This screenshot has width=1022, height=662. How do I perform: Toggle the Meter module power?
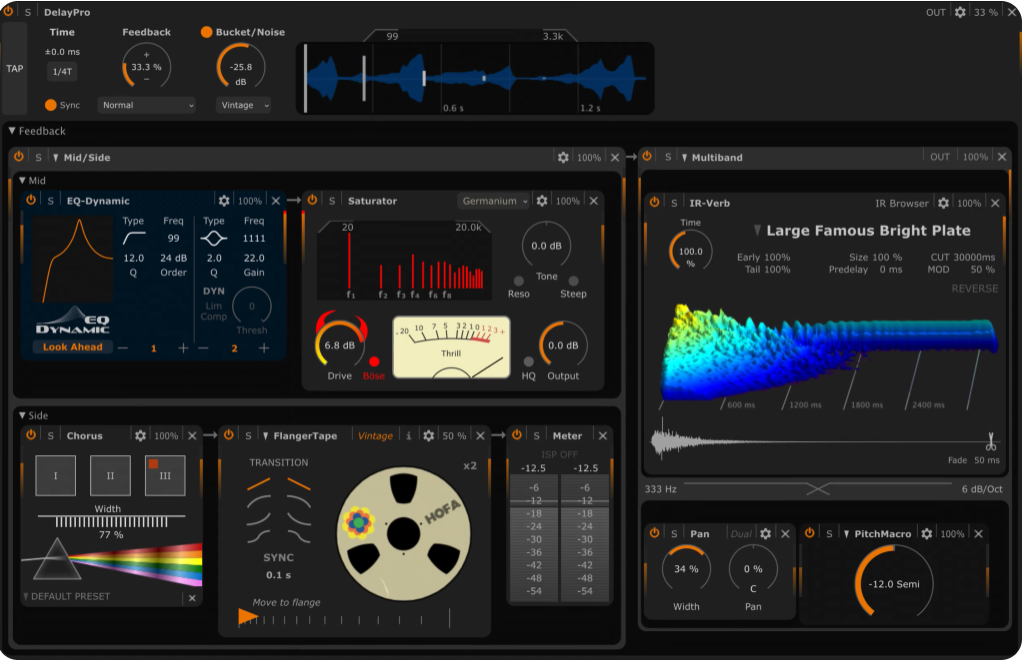tap(517, 435)
